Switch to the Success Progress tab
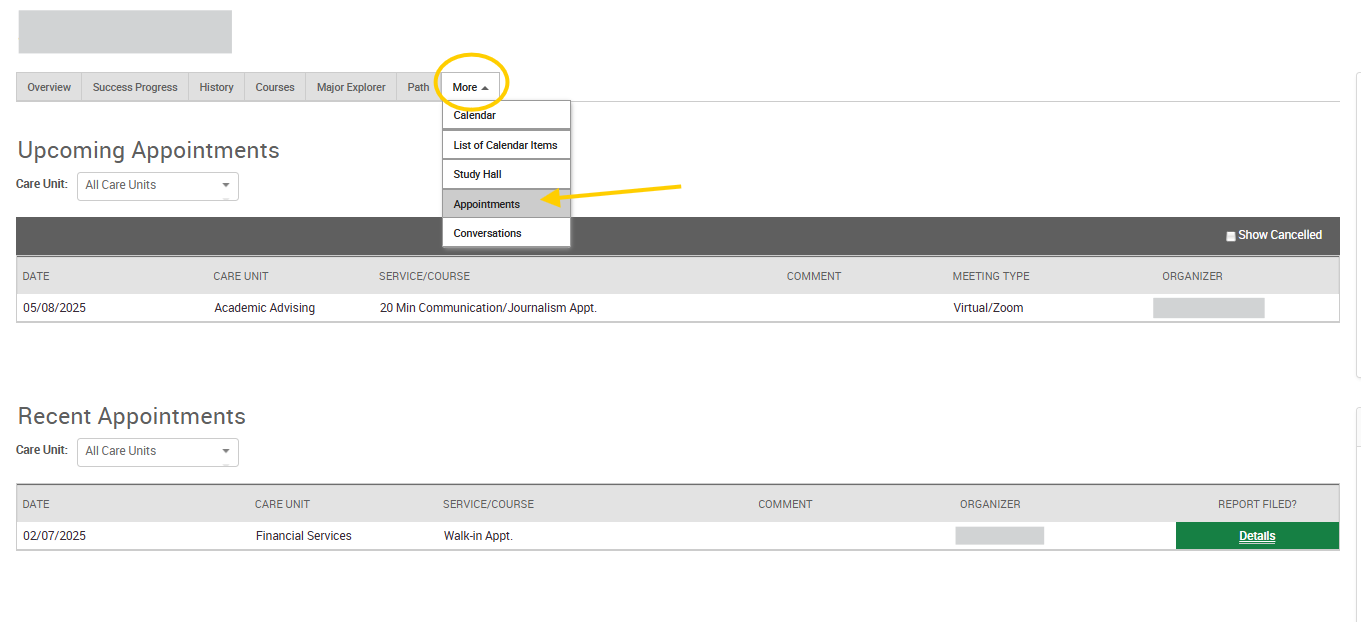 [x=135, y=87]
